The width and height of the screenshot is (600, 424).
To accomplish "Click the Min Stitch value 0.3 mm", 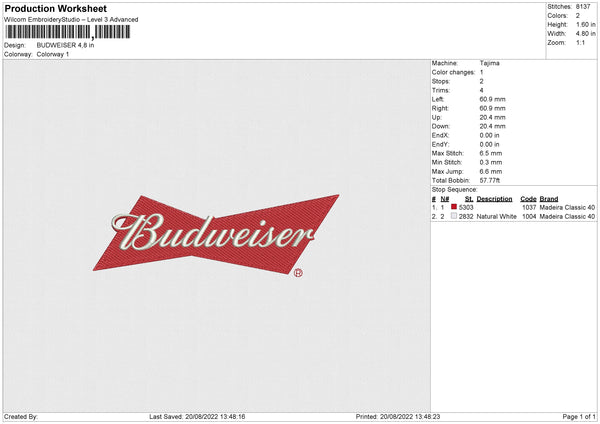I will click(491, 163).
